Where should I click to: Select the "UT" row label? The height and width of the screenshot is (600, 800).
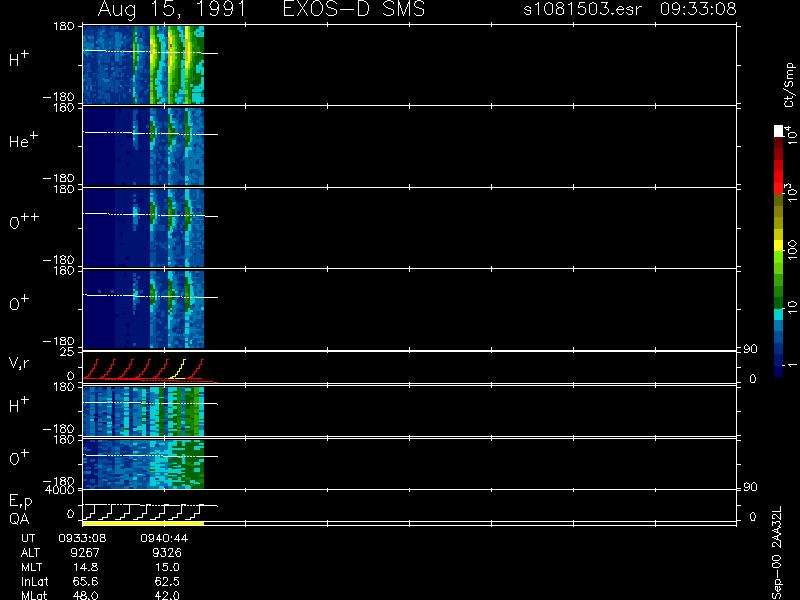click(x=28, y=538)
